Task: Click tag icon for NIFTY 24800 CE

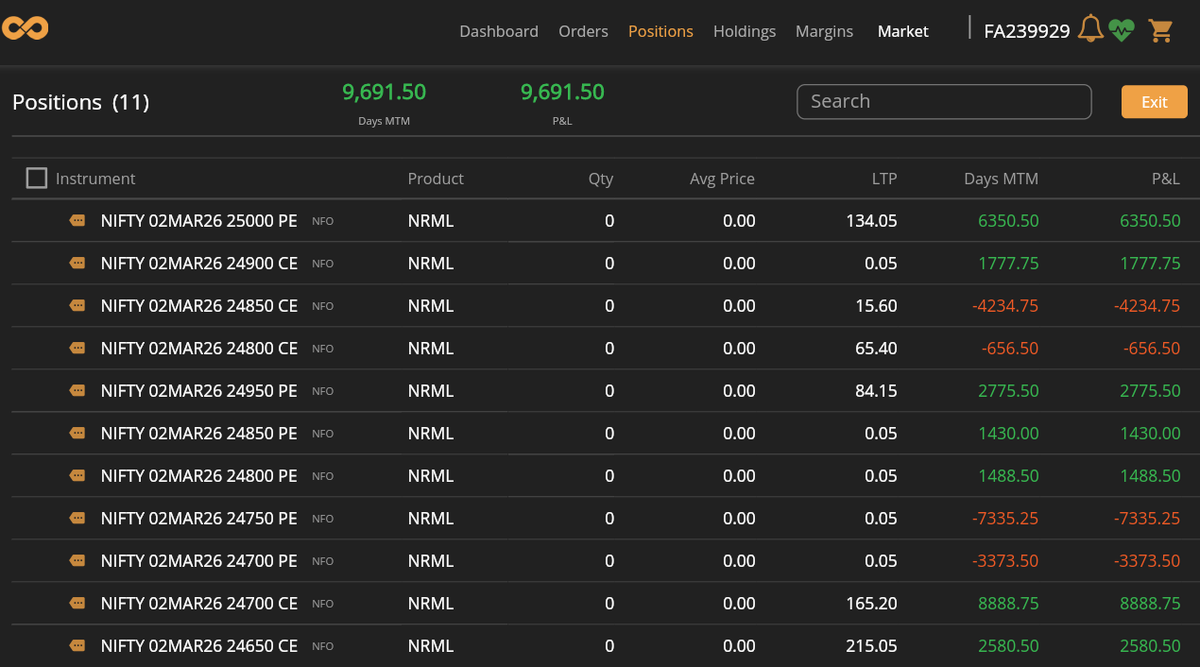Action: point(77,348)
